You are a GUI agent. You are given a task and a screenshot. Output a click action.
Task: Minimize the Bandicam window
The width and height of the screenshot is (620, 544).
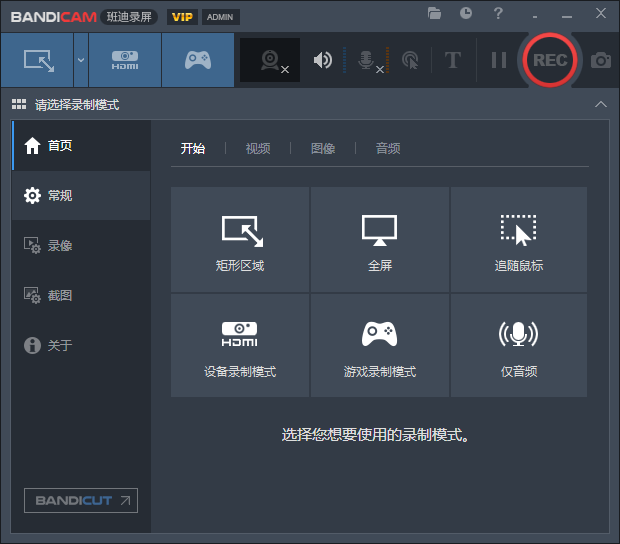pos(567,16)
